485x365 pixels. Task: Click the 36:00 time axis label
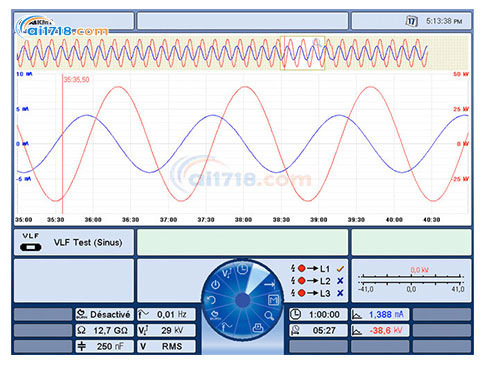point(93,220)
